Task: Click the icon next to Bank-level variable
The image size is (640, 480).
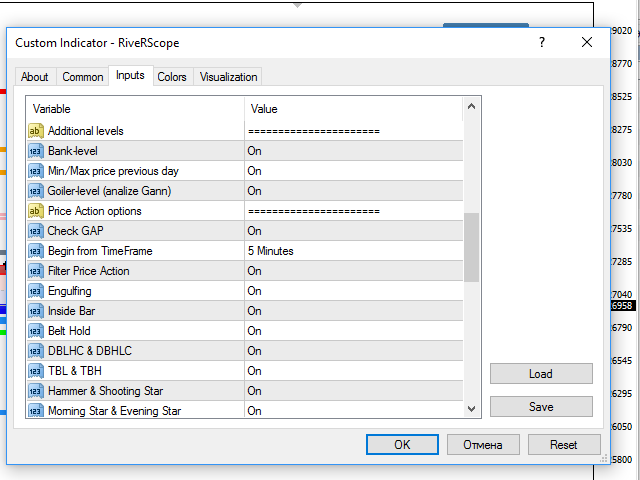Action: coord(35,151)
